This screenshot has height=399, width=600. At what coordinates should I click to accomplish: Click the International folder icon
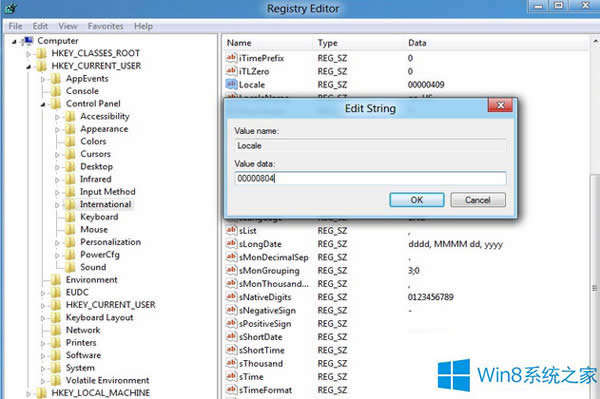point(70,204)
